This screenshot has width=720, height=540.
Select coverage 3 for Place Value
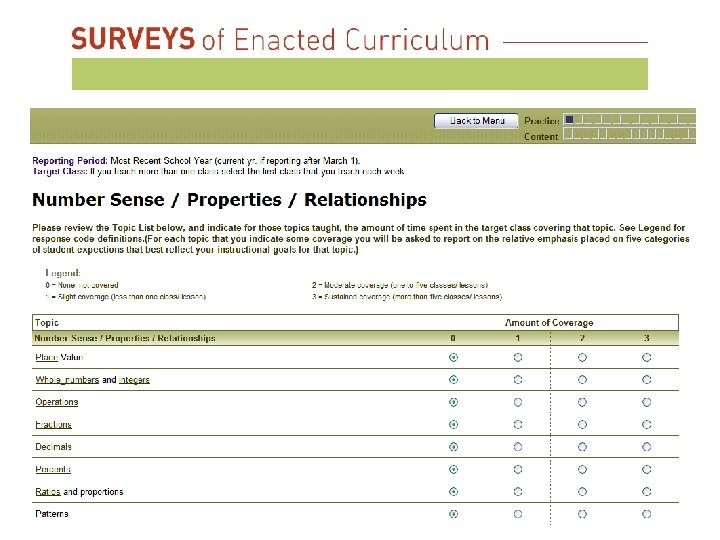(x=647, y=357)
